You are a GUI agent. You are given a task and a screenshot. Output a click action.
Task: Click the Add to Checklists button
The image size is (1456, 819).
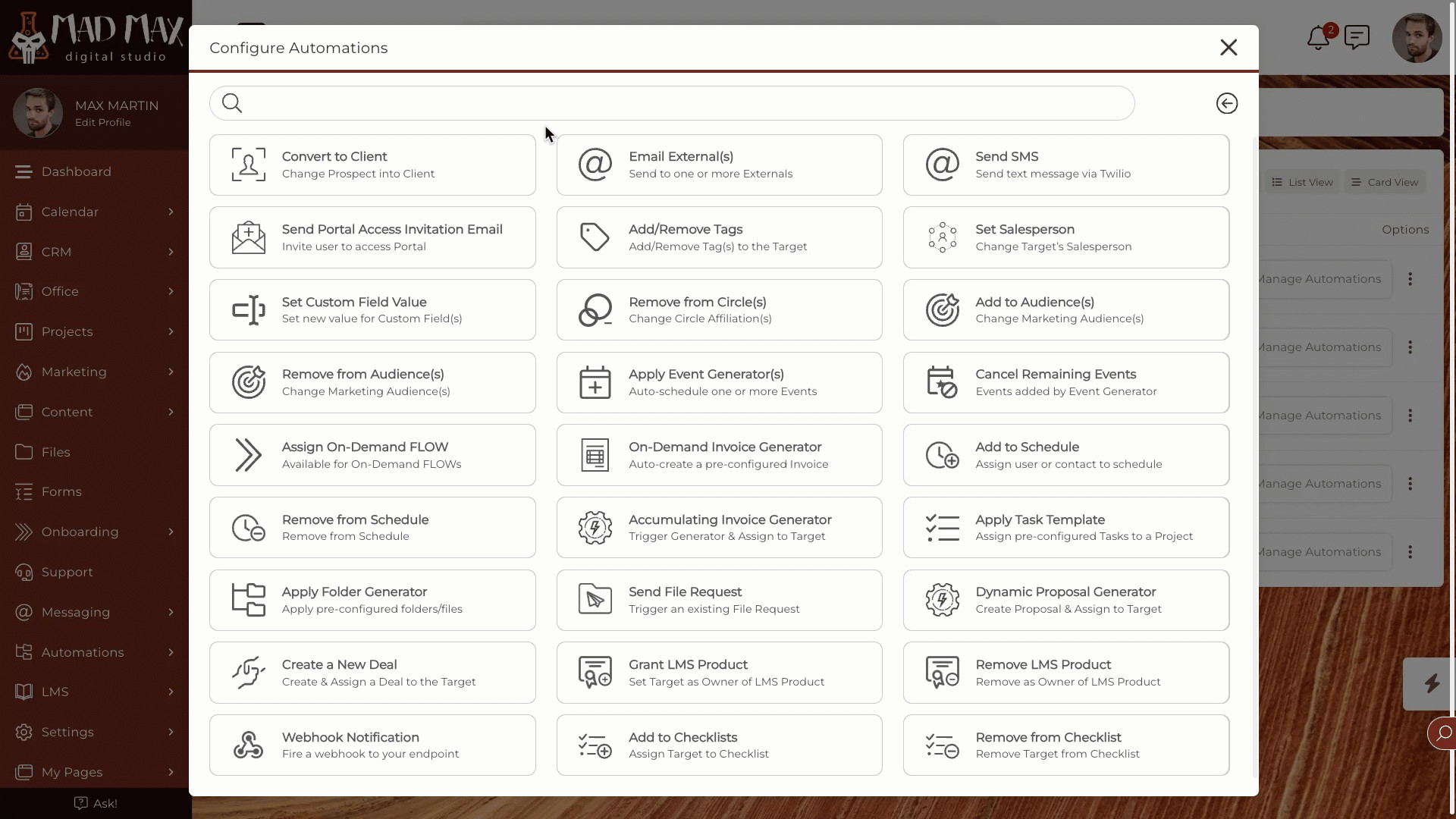click(720, 745)
